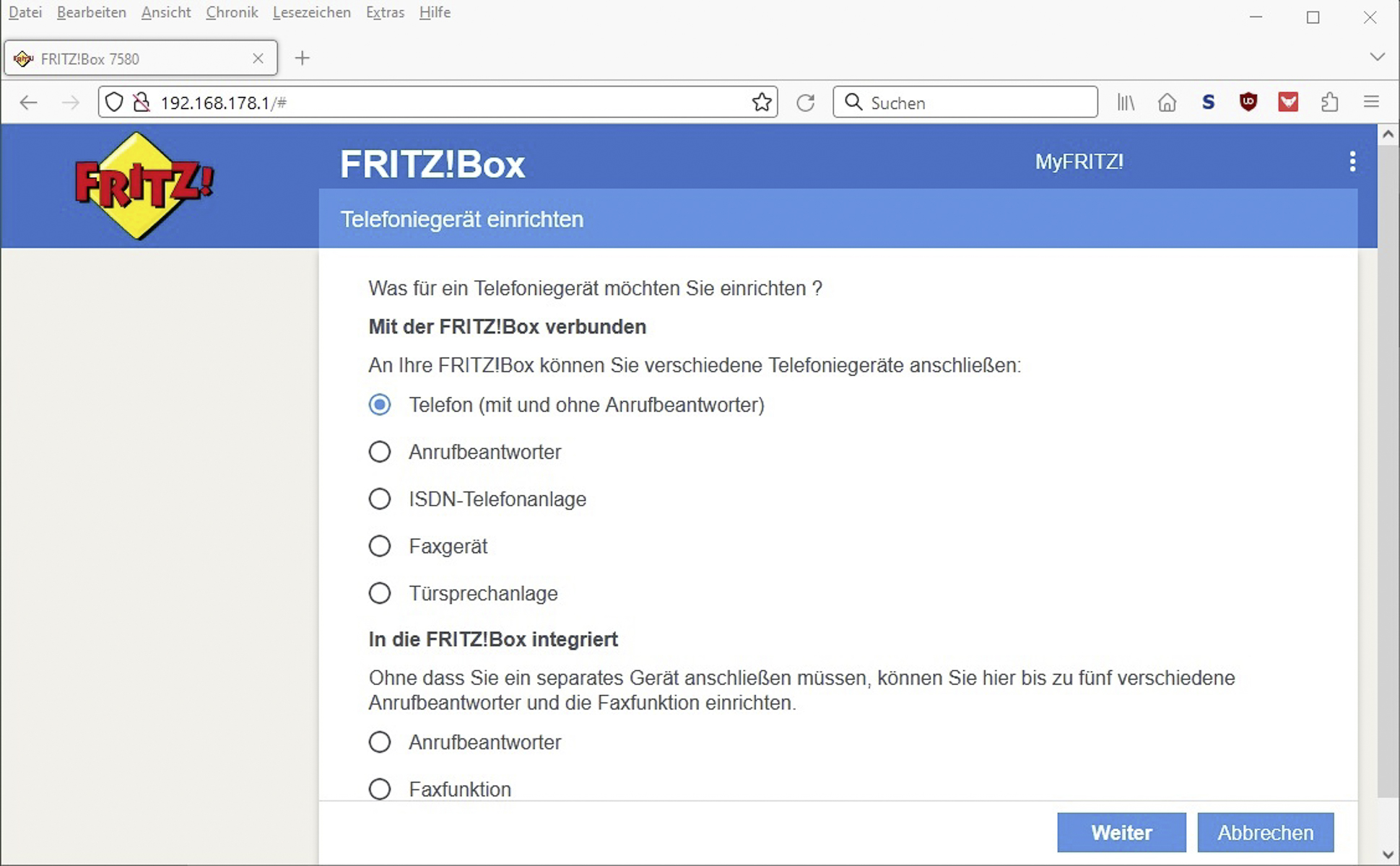Bookmark page with the star icon
Image resolution: width=1400 pixels, height=866 pixels.
tap(762, 102)
